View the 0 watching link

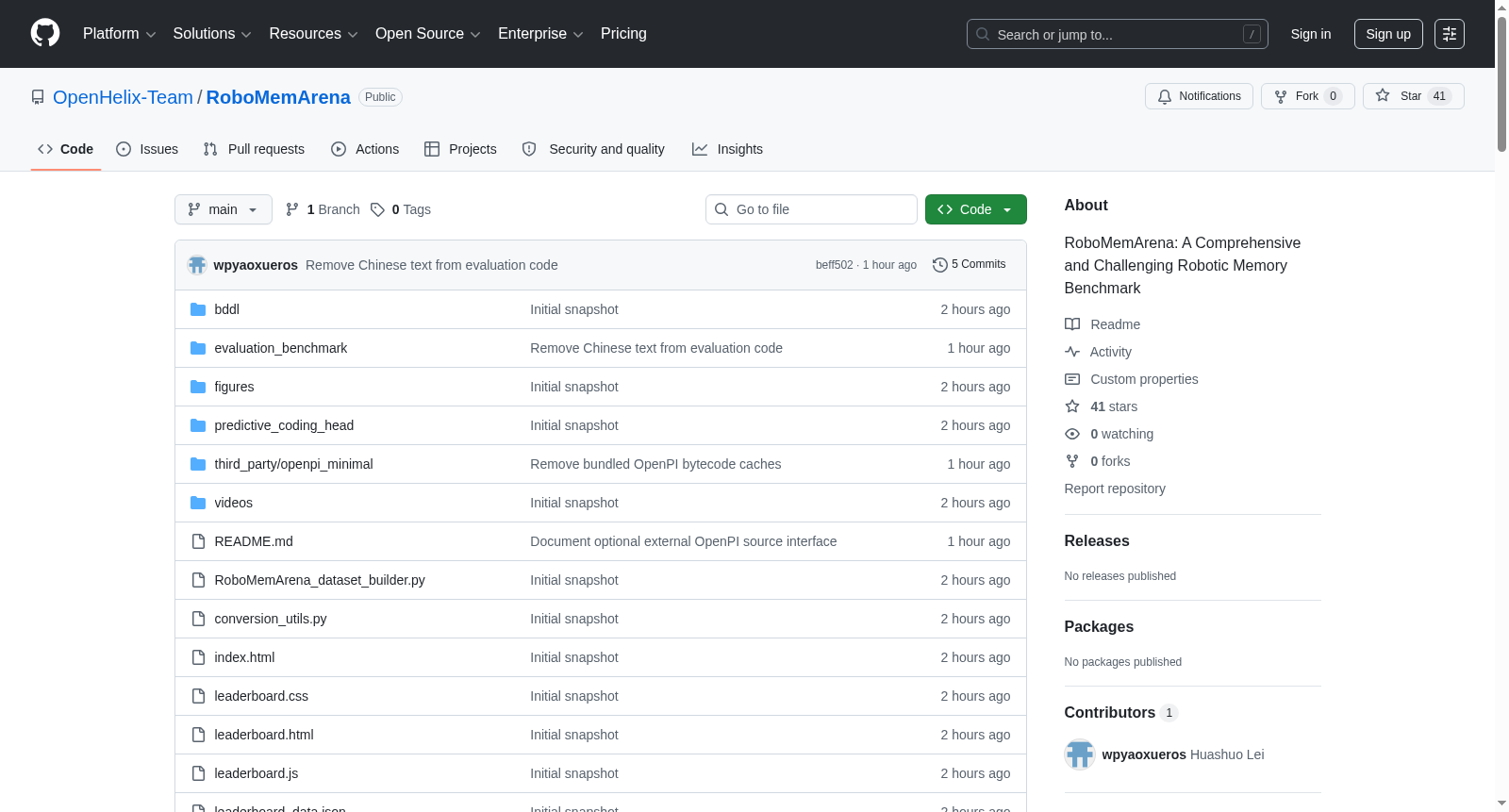click(x=1109, y=434)
